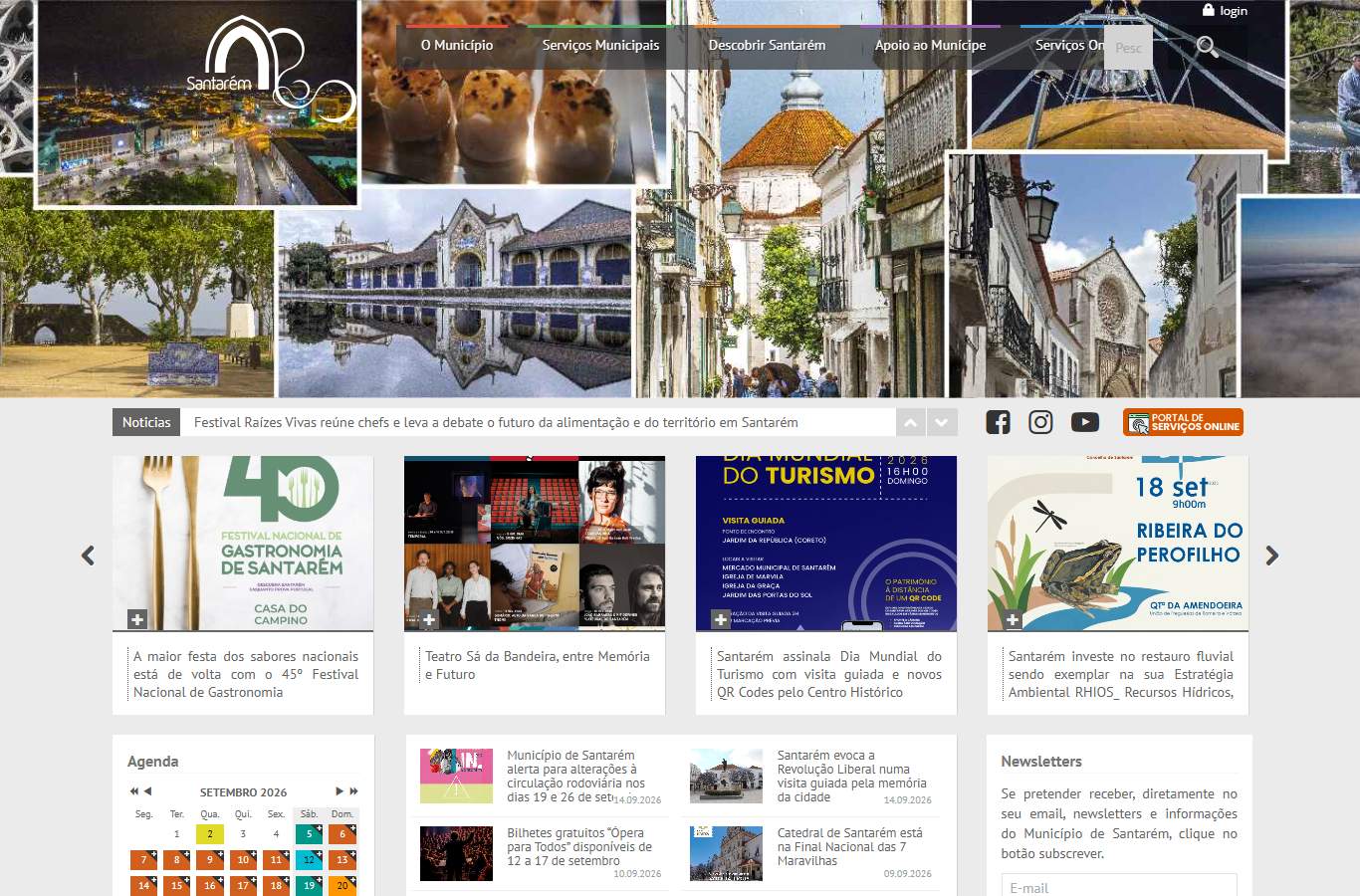Viewport: 1360px width, 896px height.
Task: Click the search magnifier icon
Action: point(1207,47)
